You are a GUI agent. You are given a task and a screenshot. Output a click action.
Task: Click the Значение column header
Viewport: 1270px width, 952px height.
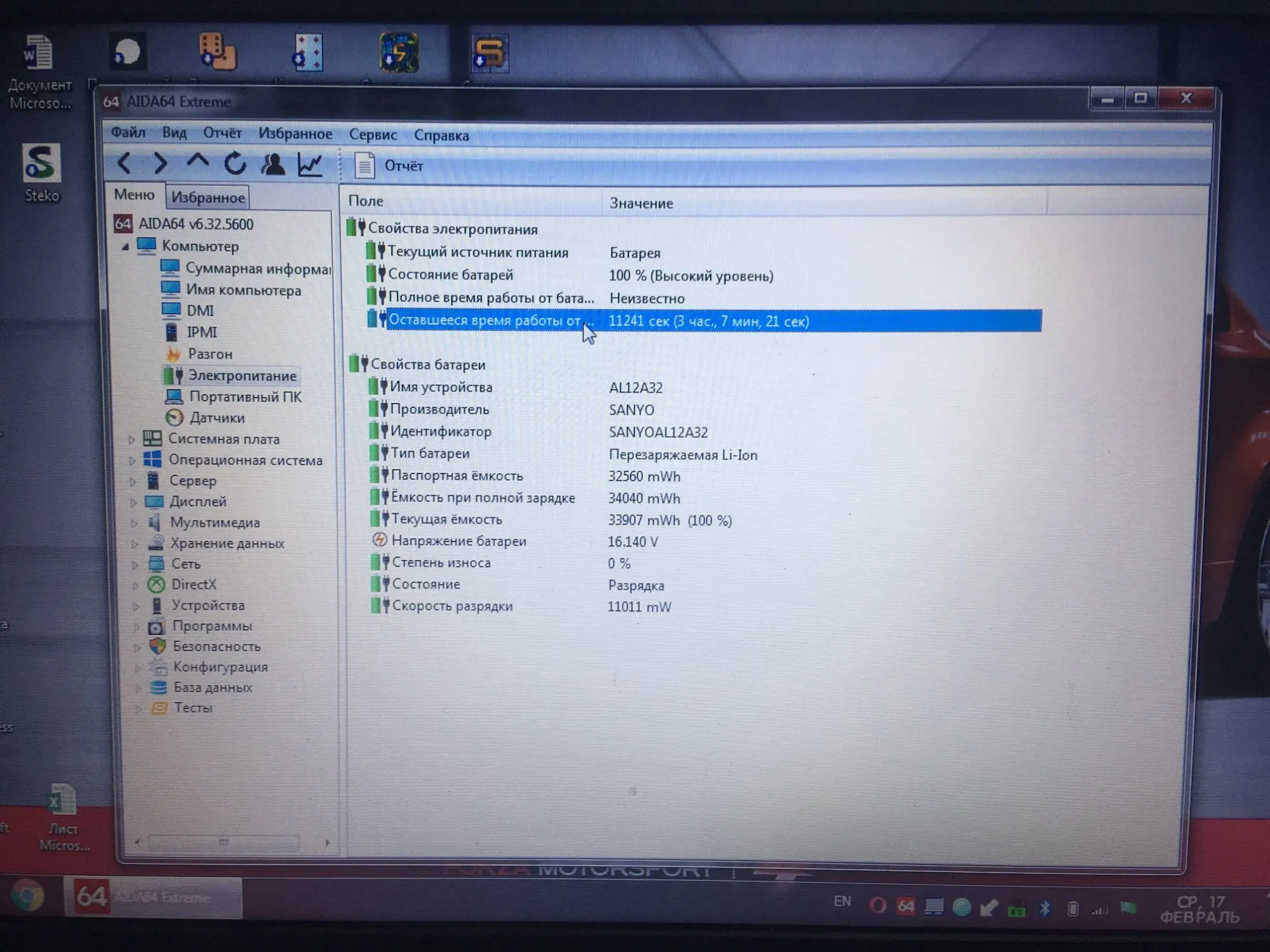coord(641,204)
